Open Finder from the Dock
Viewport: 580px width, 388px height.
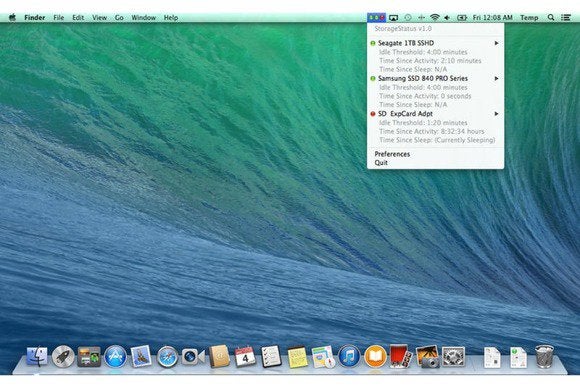coord(37,357)
